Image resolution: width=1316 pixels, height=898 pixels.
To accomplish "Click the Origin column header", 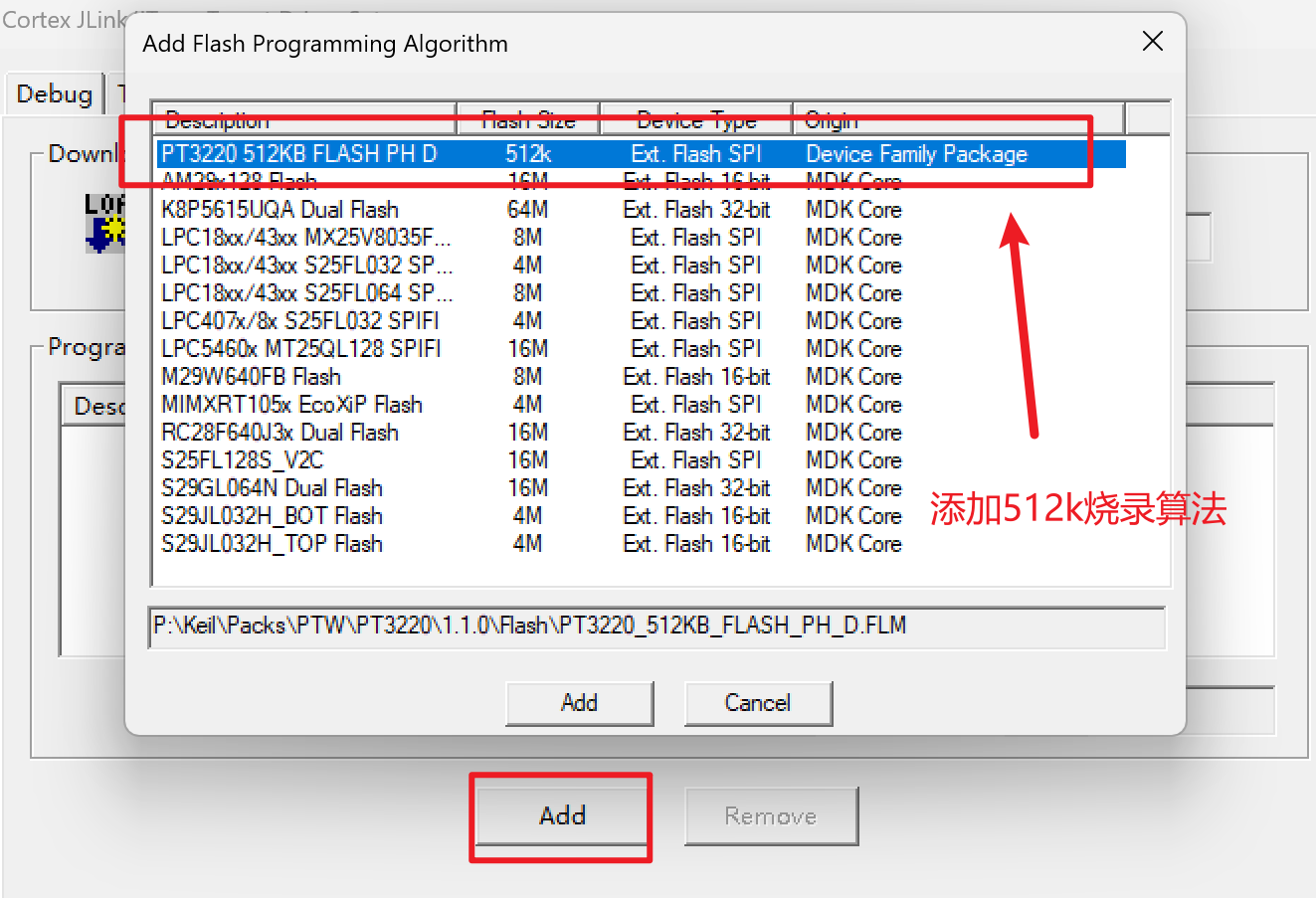I will 958,119.
